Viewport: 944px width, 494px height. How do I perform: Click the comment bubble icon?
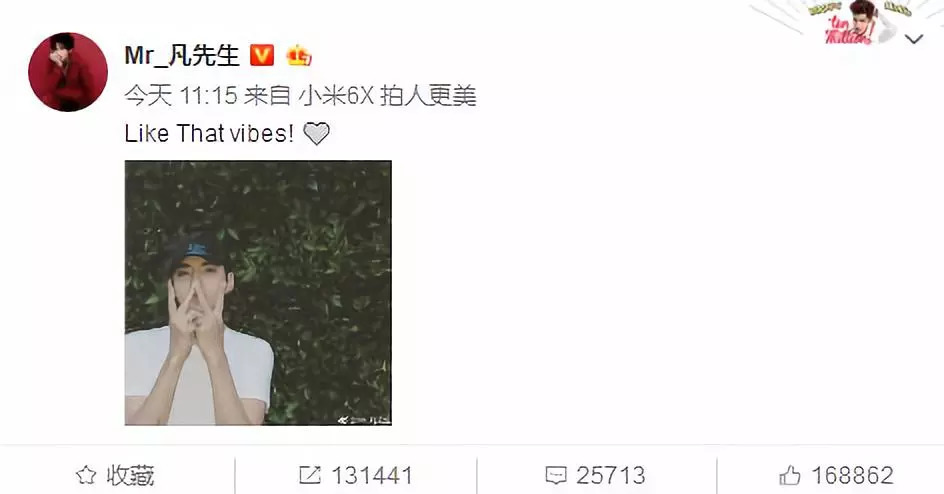coord(556,476)
